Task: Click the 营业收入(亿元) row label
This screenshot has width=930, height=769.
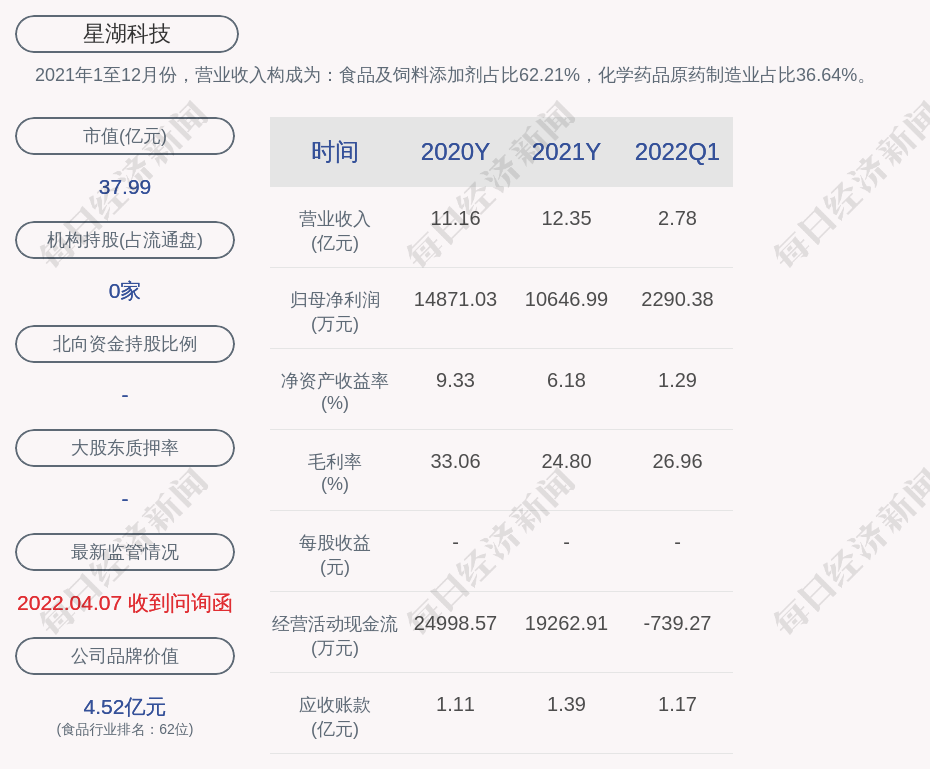Action: (335, 231)
